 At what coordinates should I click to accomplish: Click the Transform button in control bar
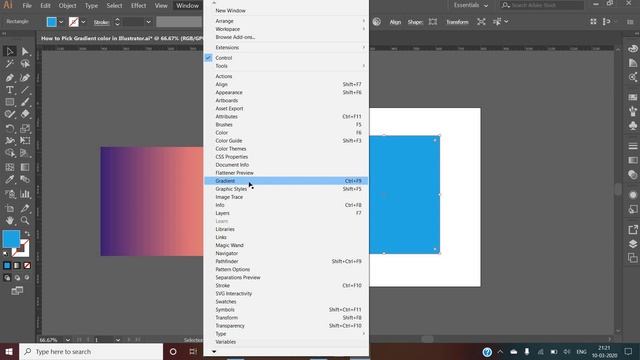457,22
